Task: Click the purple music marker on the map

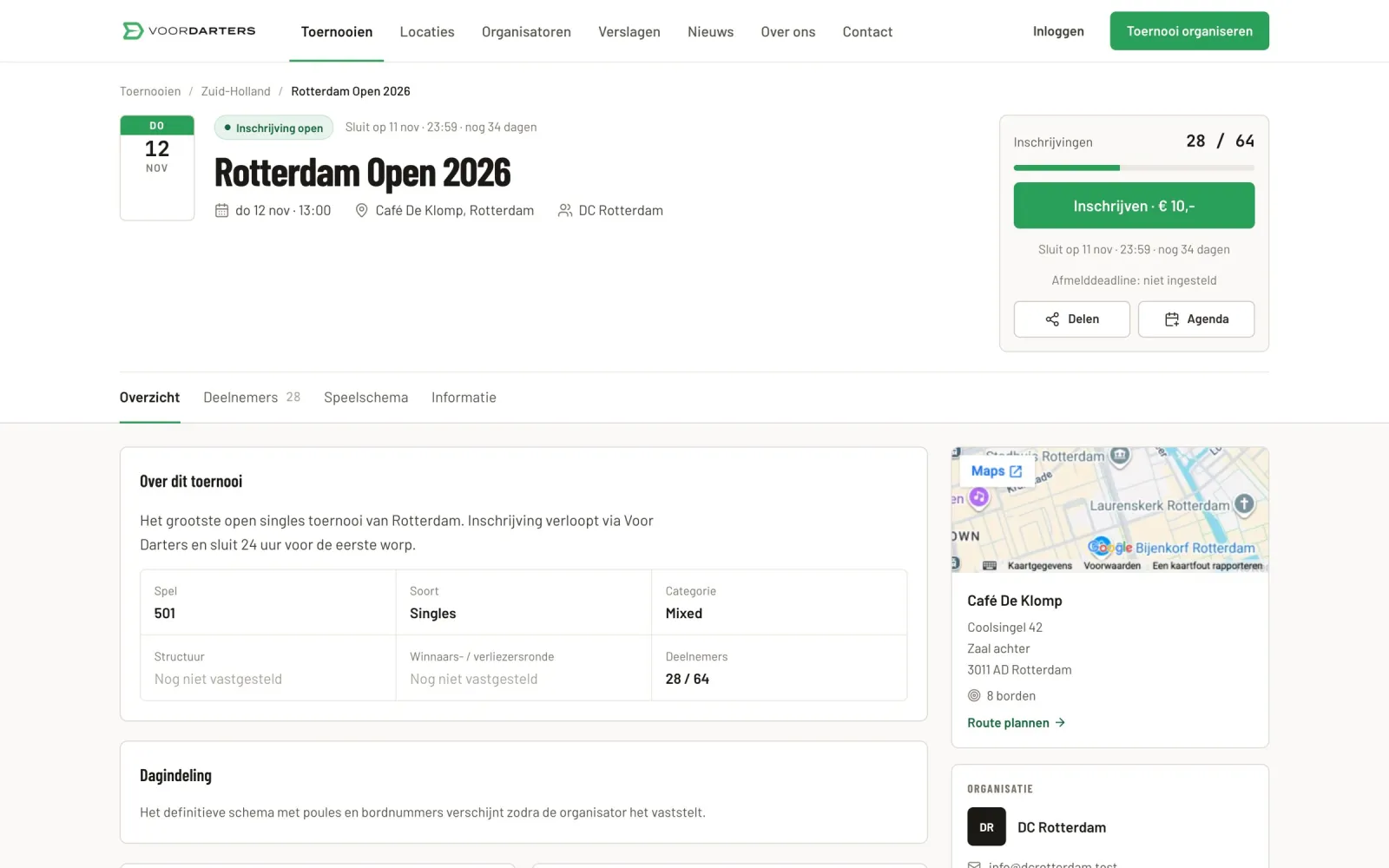Action: point(979,497)
